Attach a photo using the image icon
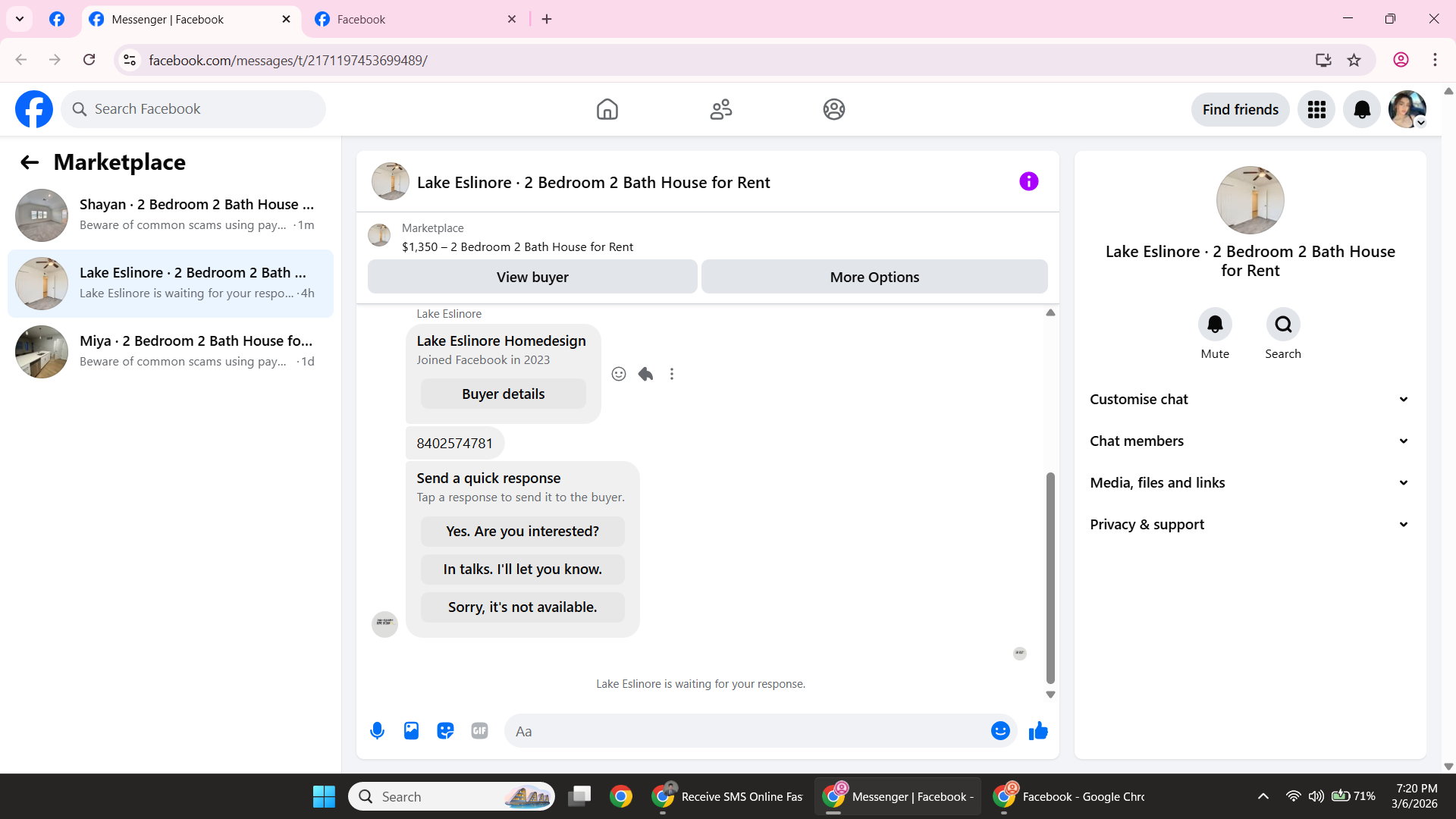The height and width of the screenshot is (819, 1456). click(411, 731)
